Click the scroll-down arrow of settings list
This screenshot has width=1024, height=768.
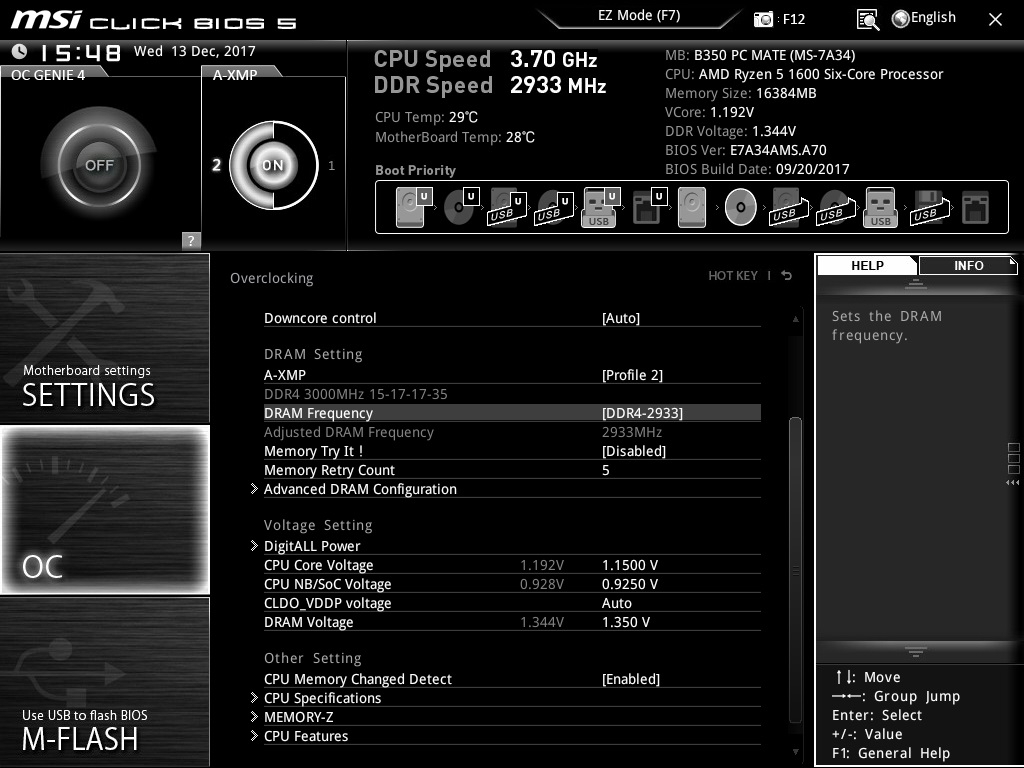coord(795,752)
